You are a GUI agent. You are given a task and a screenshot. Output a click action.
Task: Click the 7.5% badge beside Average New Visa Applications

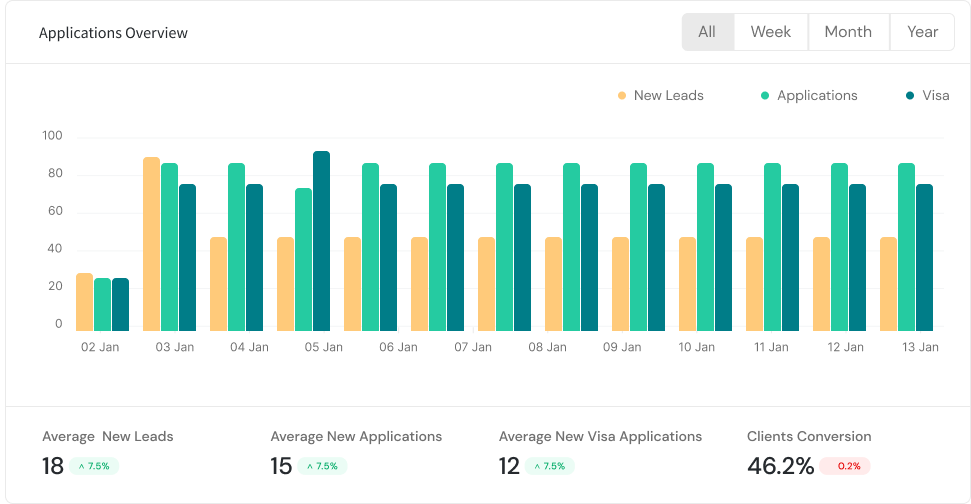click(550, 466)
